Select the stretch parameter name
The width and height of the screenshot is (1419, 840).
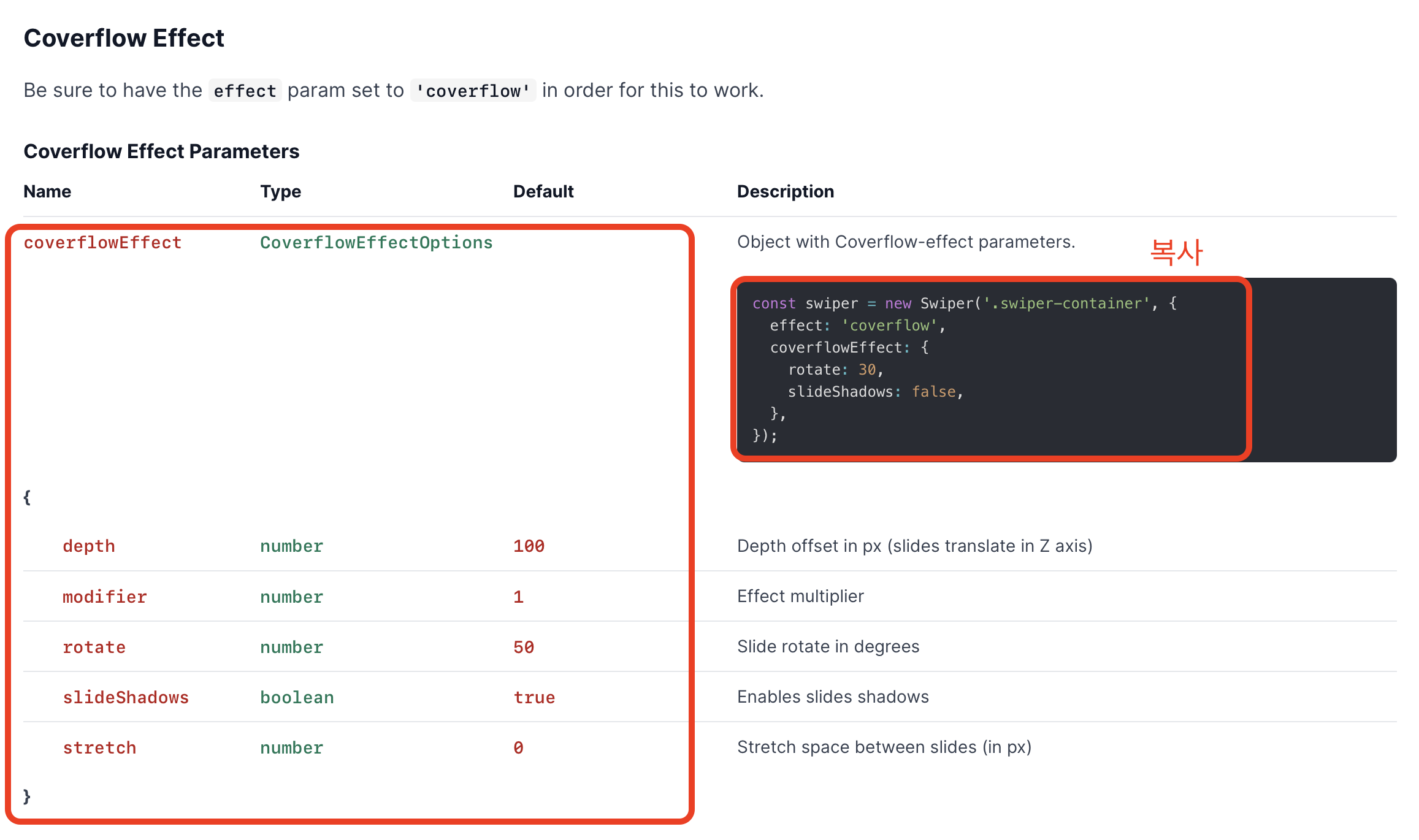(x=99, y=748)
